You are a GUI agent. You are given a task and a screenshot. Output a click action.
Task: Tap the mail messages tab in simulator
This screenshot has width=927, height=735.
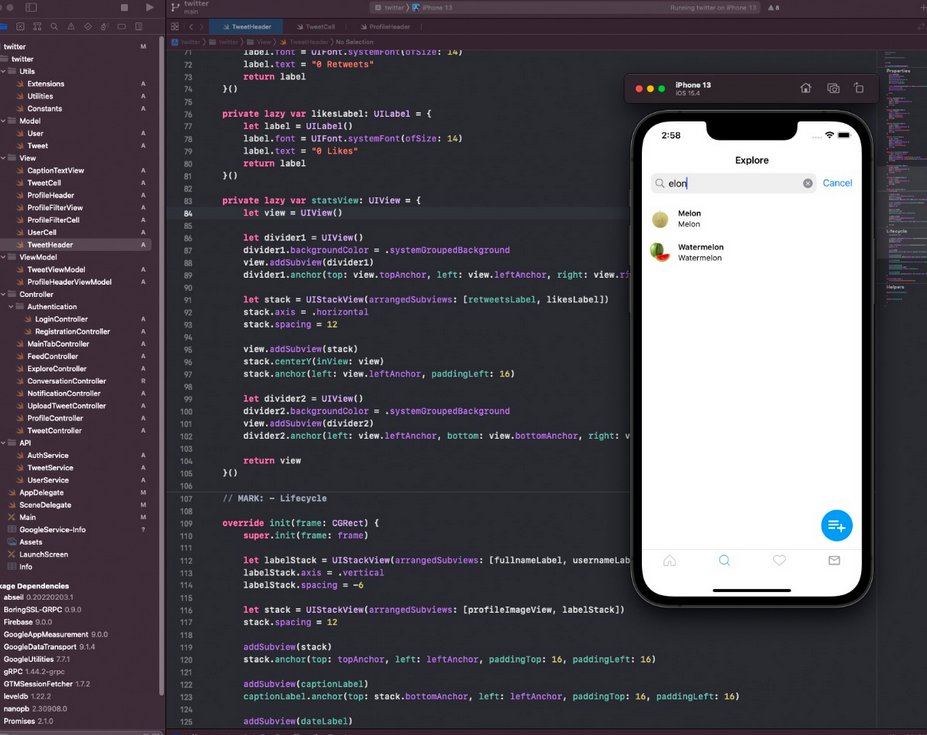[x=834, y=560]
